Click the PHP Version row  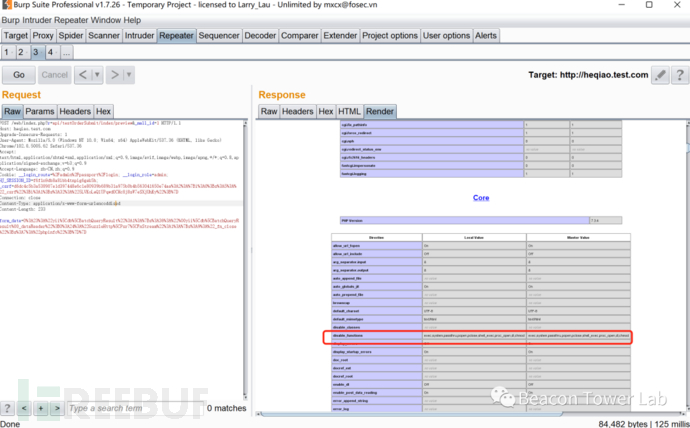pos(481,220)
